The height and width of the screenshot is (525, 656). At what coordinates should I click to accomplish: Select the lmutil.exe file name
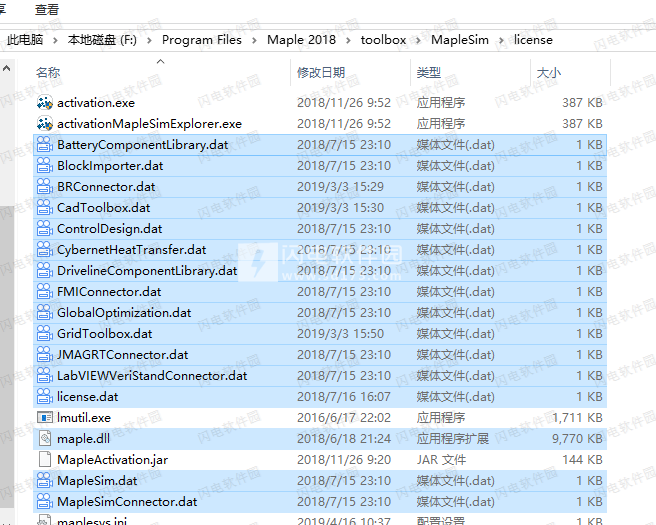pyautogui.click(x=84, y=417)
